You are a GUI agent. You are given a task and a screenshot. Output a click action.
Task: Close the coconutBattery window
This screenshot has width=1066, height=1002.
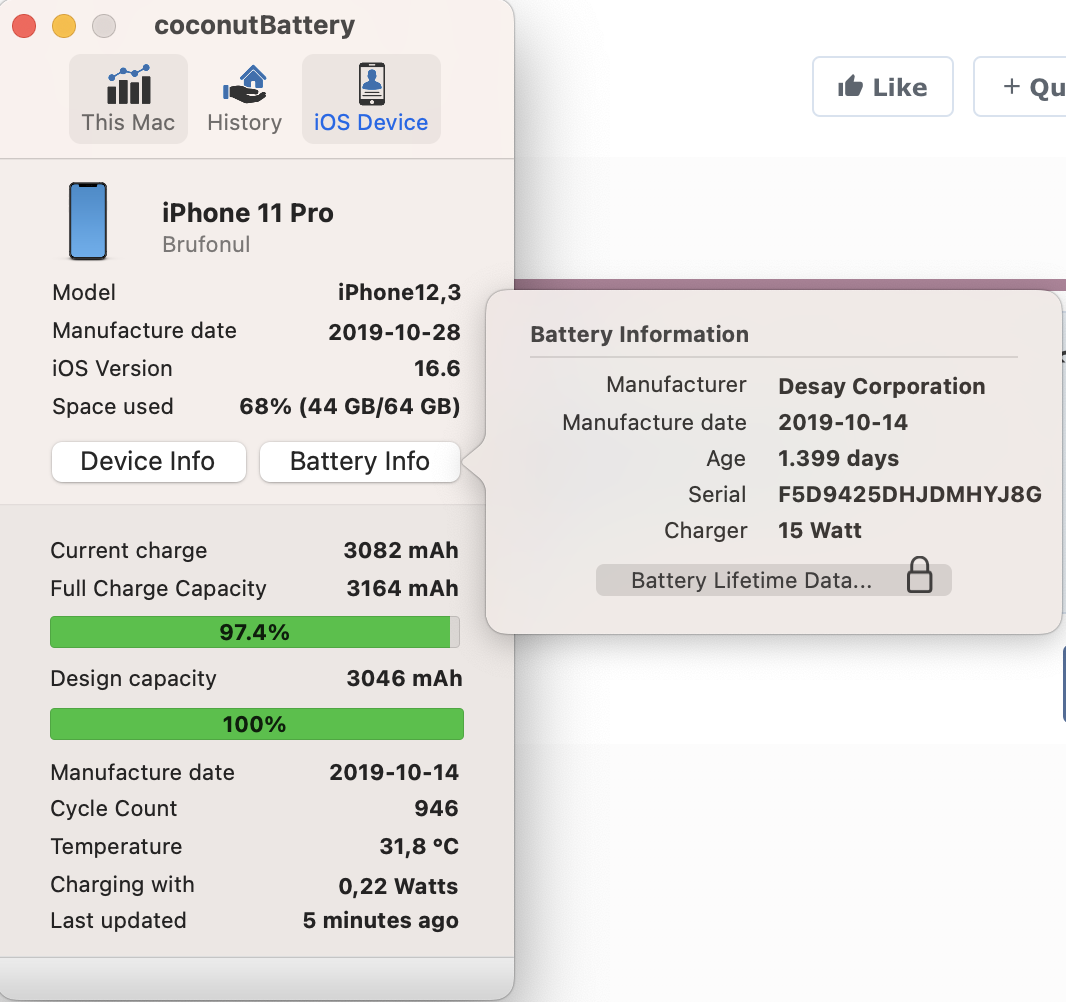tap(24, 26)
